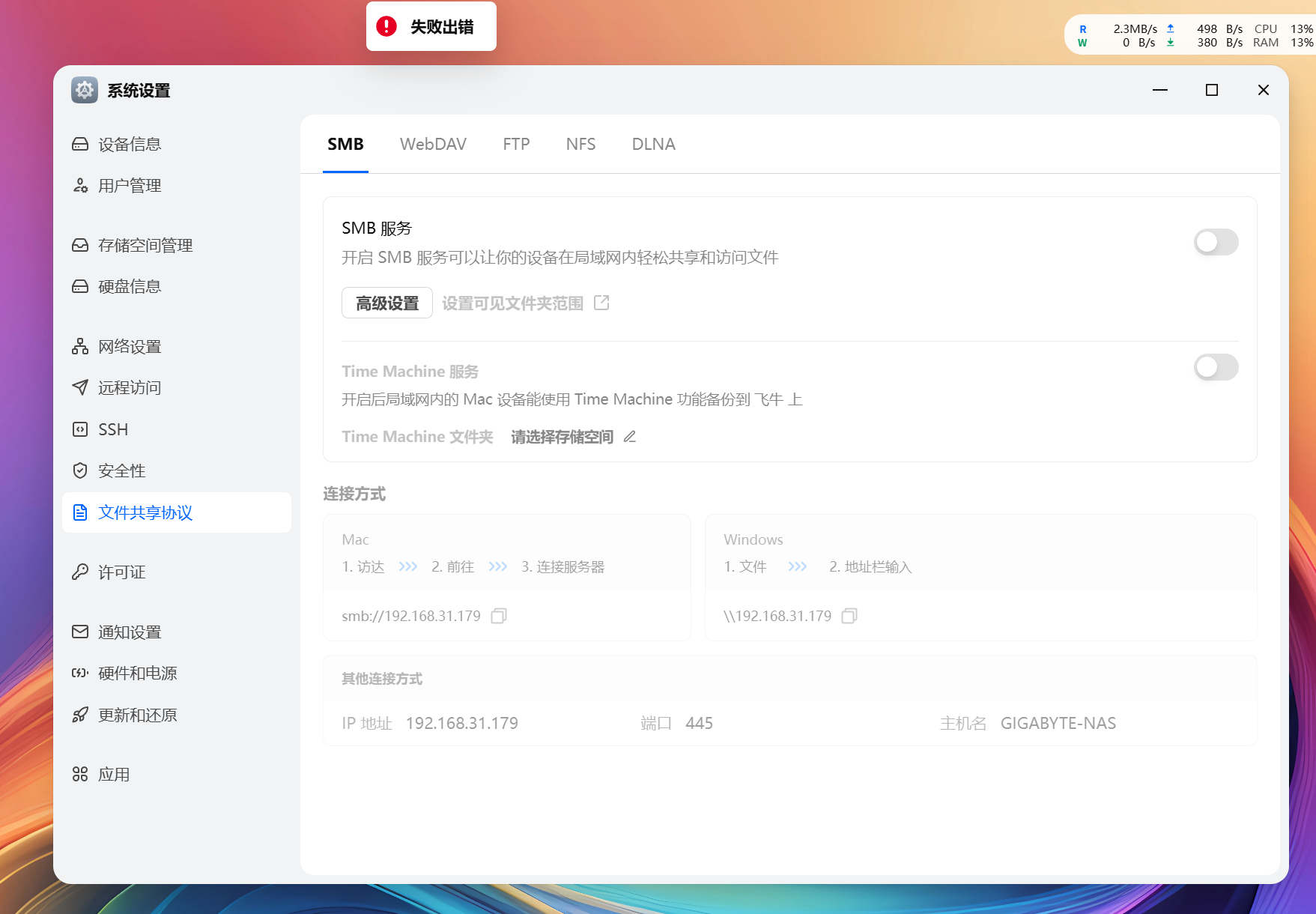Open 通知设置 in the sidebar
This screenshot has height=914, width=1316.
(x=177, y=632)
